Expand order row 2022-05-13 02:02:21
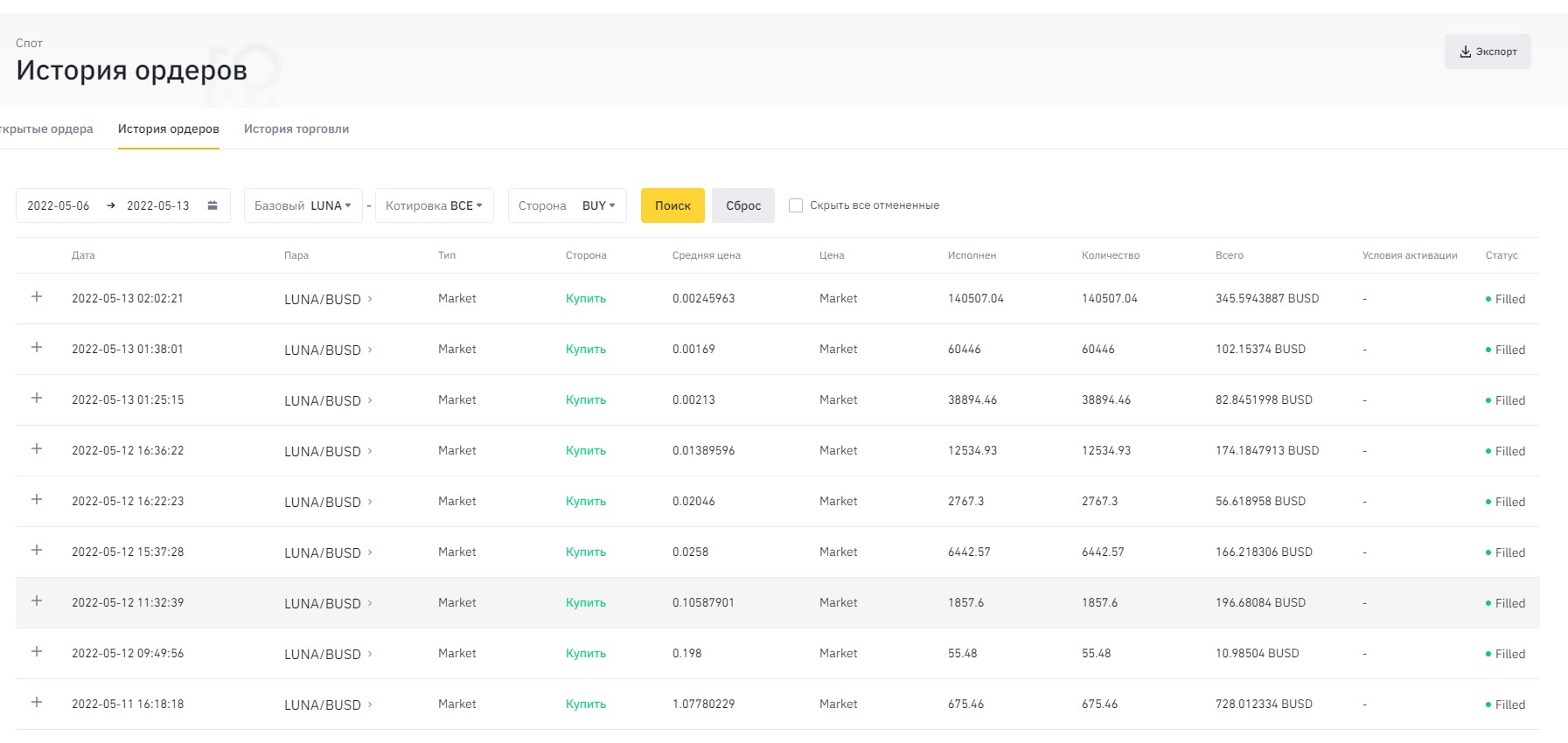Image resolution: width=1568 pixels, height=743 pixels. [37, 297]
